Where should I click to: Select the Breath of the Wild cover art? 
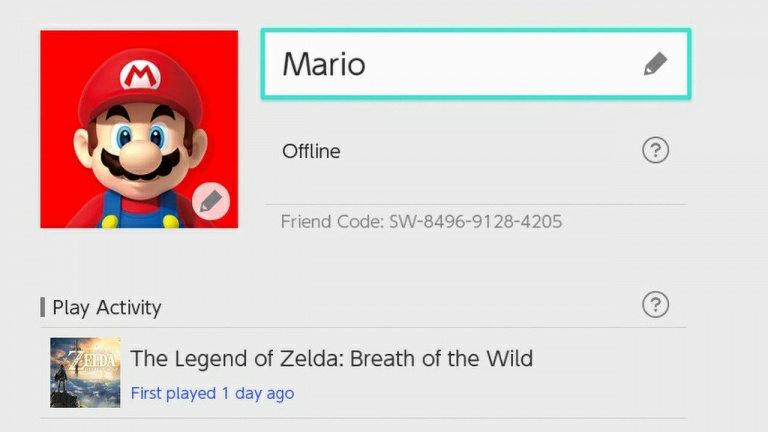(x=85, y=372)
